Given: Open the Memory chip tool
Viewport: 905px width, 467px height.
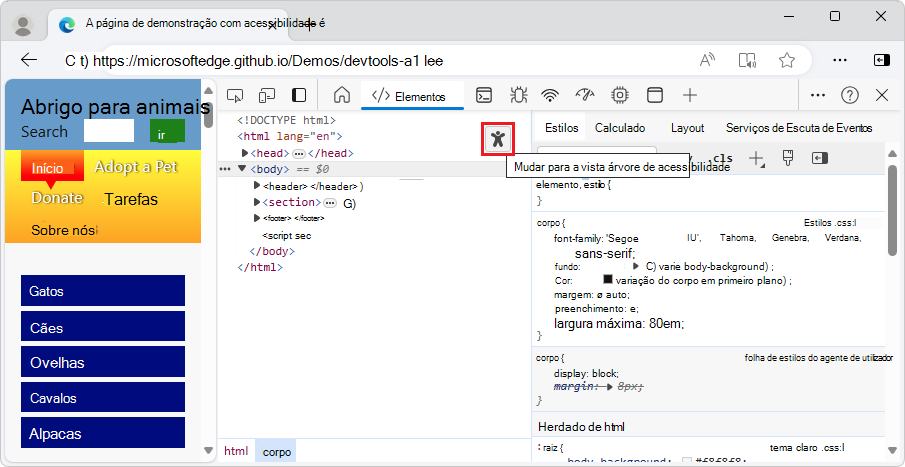Looking at the screenshot, I should [620, 95].
